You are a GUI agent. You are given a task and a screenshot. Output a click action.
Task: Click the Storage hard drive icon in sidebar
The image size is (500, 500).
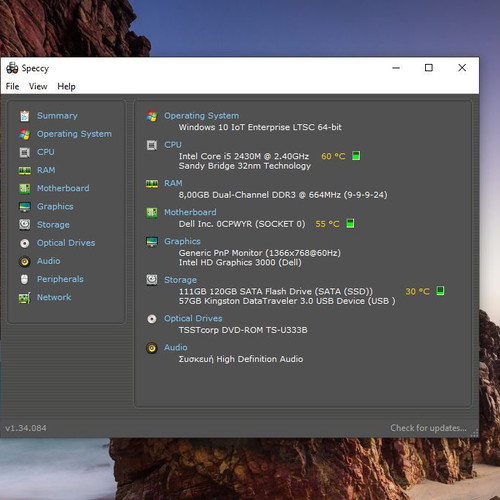click(x=24, y=225)
